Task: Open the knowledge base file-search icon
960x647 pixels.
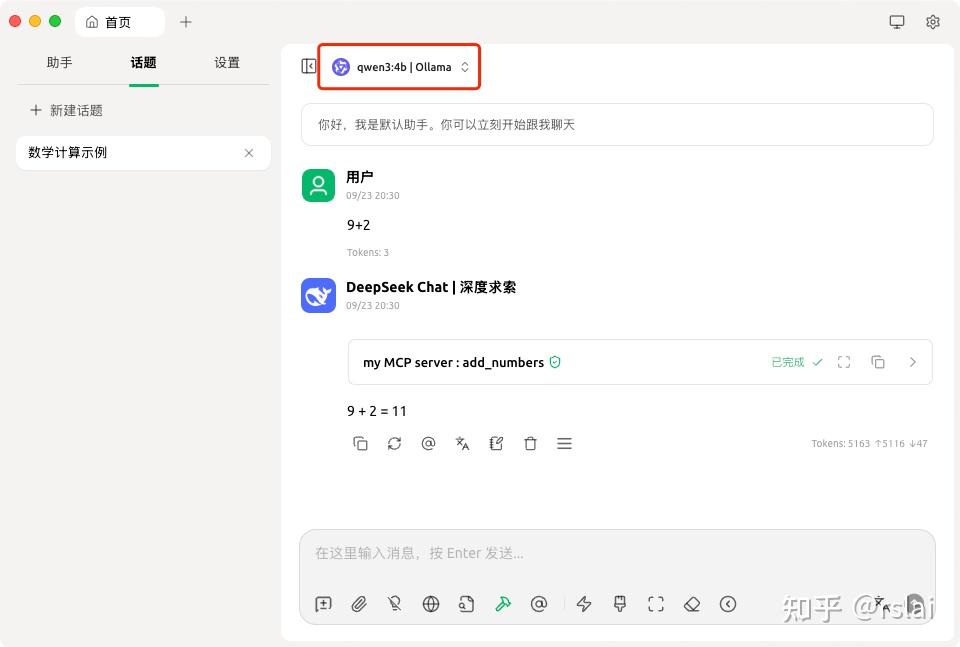Action: (467, 604)
